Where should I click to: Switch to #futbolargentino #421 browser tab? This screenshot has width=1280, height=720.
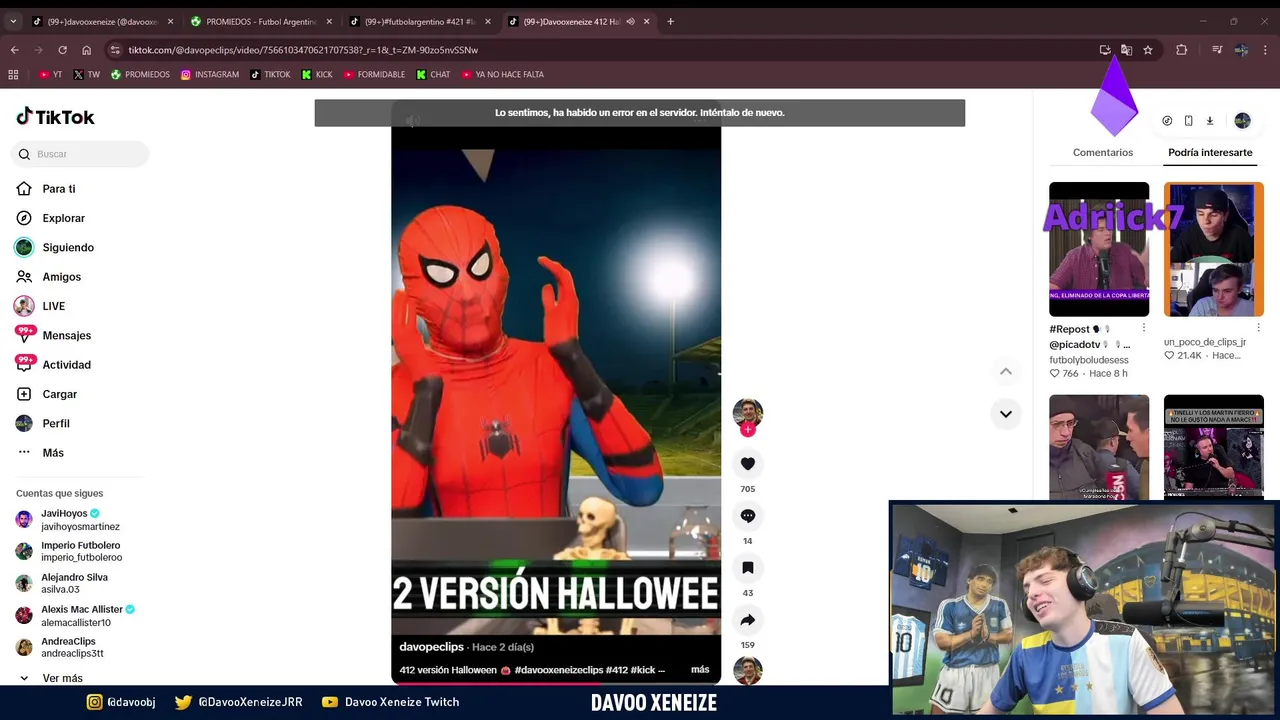point(420,21)
